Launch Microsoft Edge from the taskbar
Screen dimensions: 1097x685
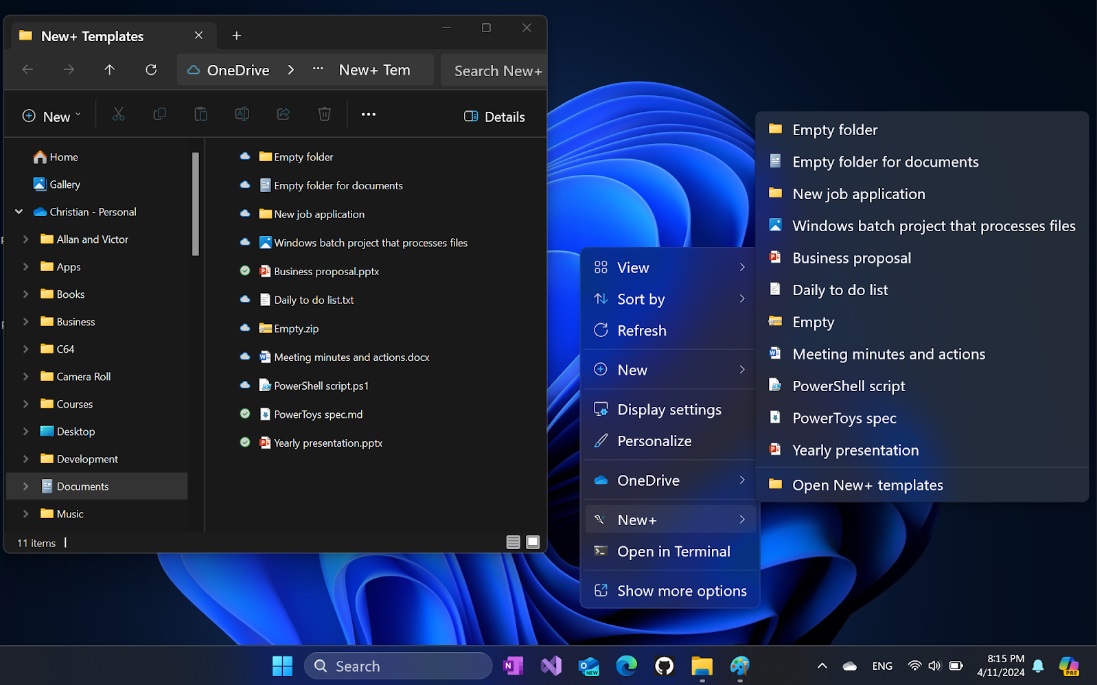(x=626, y=665)
